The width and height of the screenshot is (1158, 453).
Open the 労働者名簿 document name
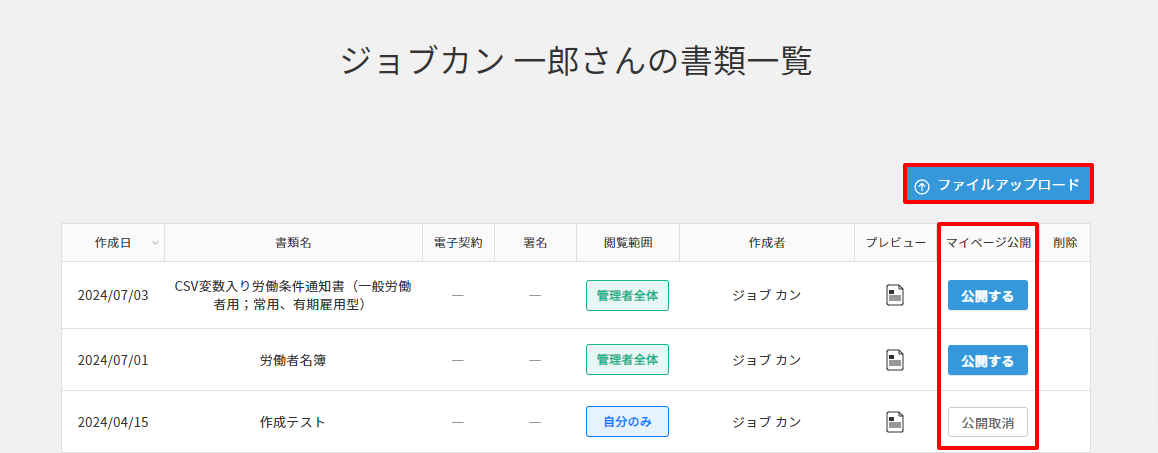(293, 360)
